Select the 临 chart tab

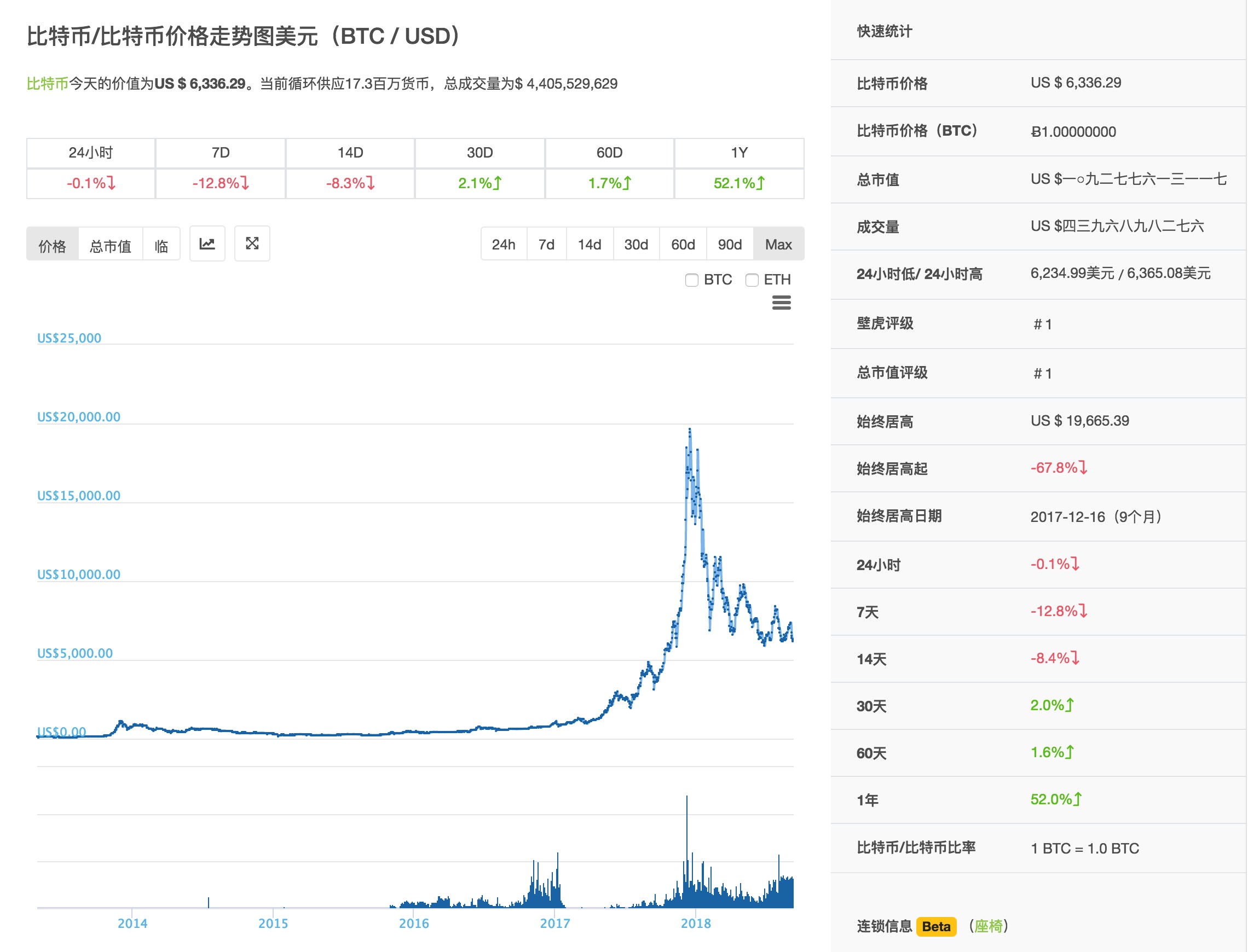tap(161, 245)
